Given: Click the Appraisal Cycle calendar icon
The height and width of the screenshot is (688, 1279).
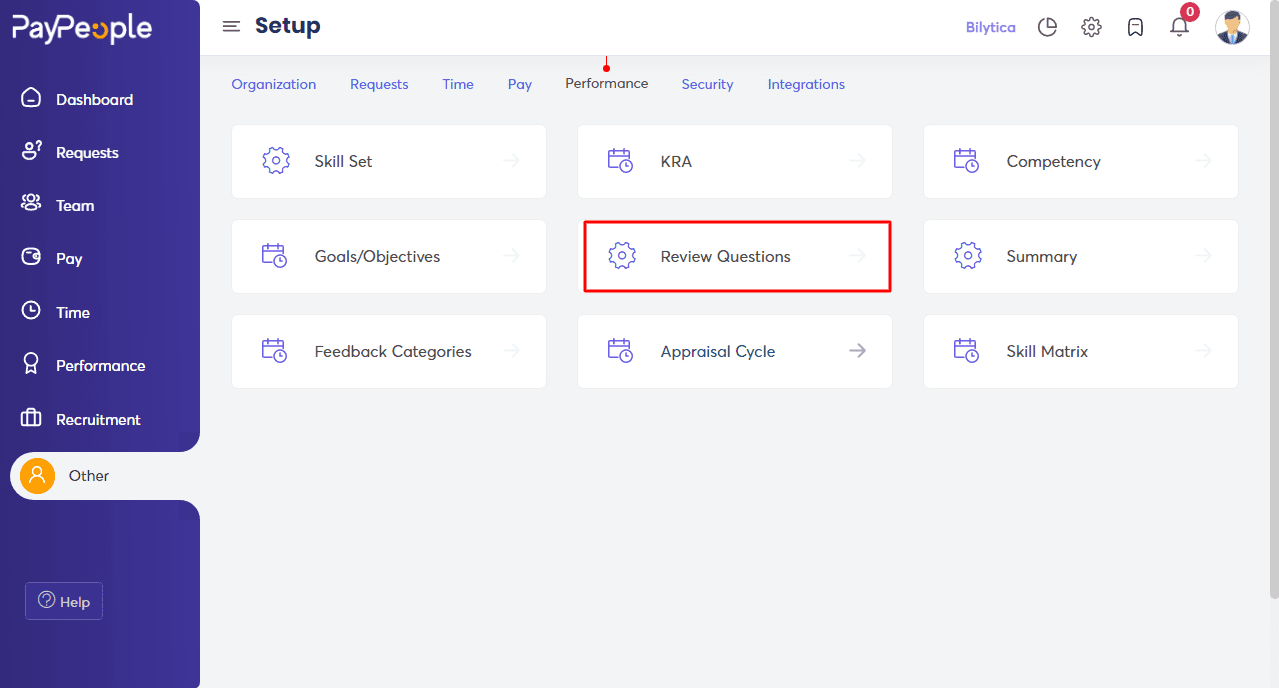Looking at the screenshot, I should tap(621, 351).
